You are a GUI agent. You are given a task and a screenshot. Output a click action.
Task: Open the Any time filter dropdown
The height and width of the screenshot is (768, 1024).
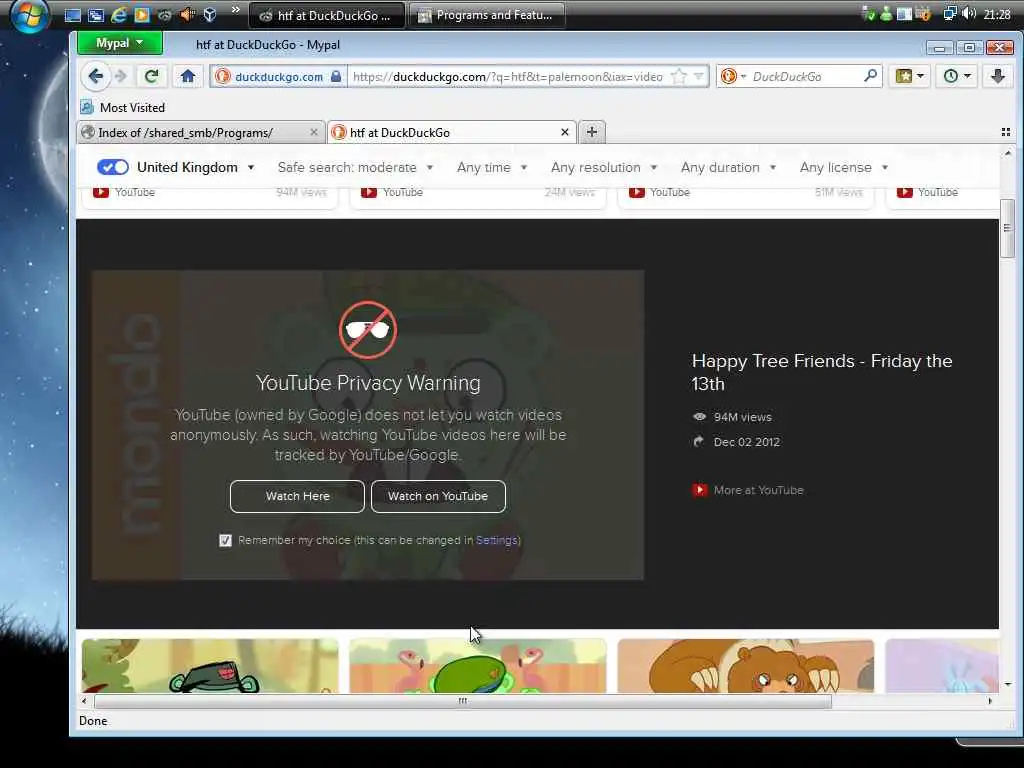492,167
